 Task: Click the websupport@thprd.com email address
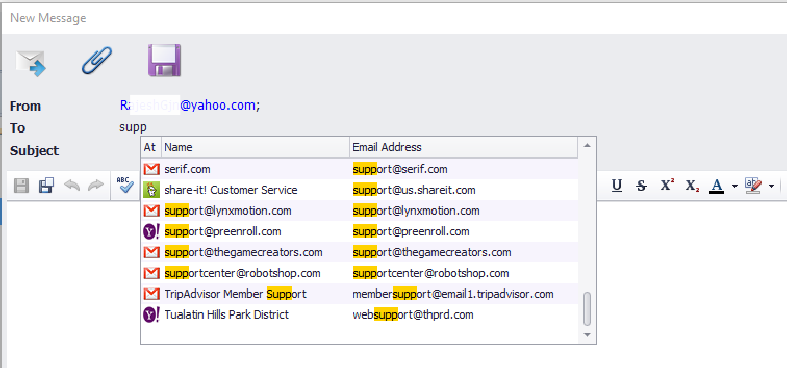click(413, 315)
